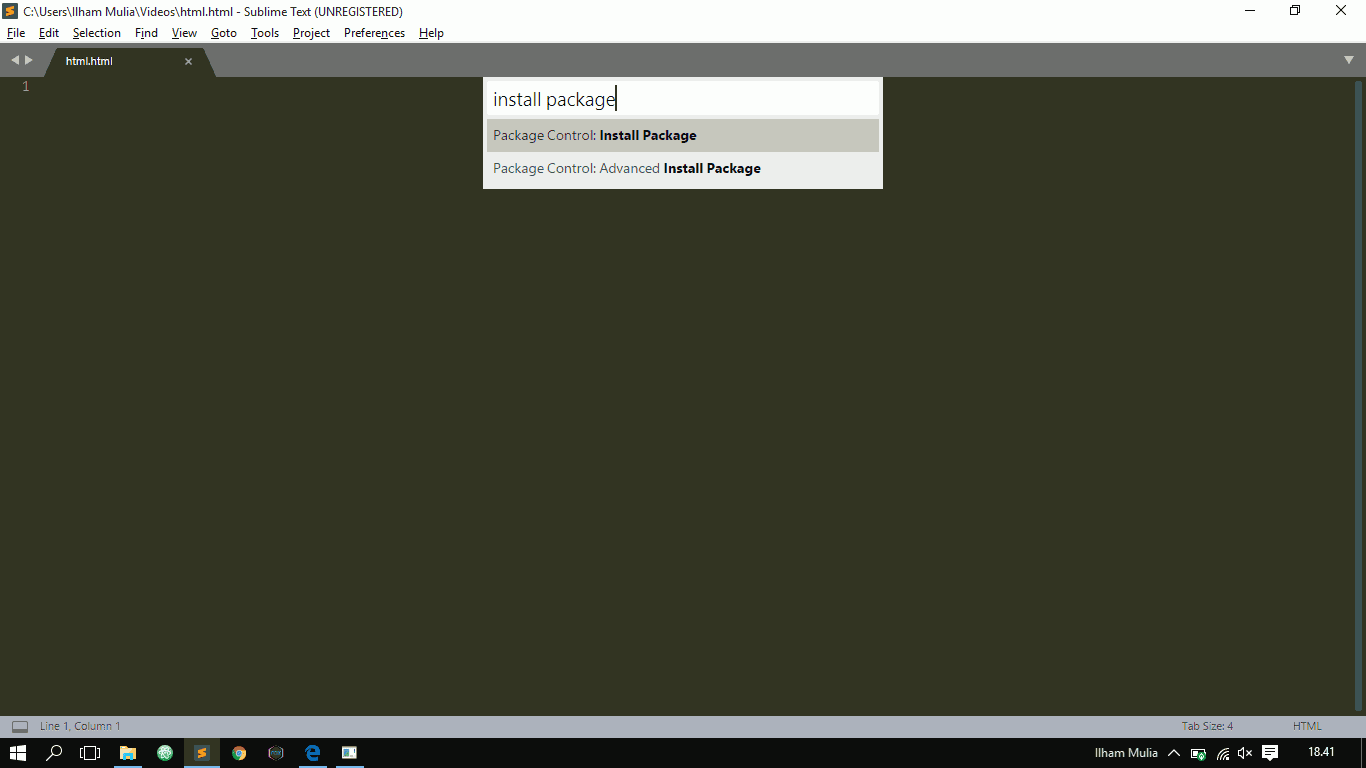
Task: Choose Package Control: Install Package
Action: (683, 135)
